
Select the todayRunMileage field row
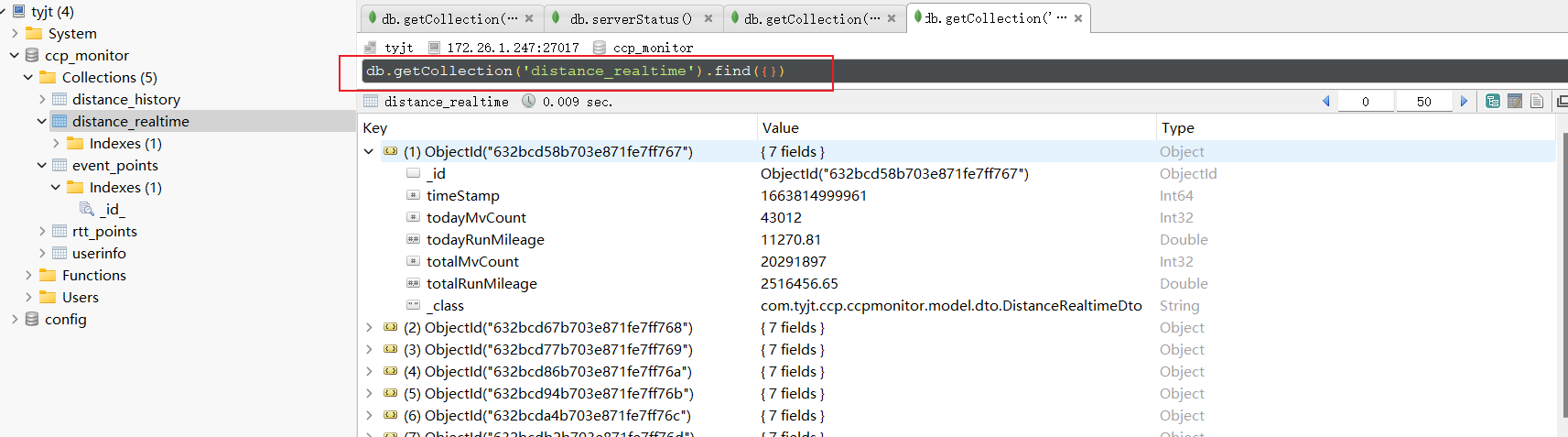(957, 240)
